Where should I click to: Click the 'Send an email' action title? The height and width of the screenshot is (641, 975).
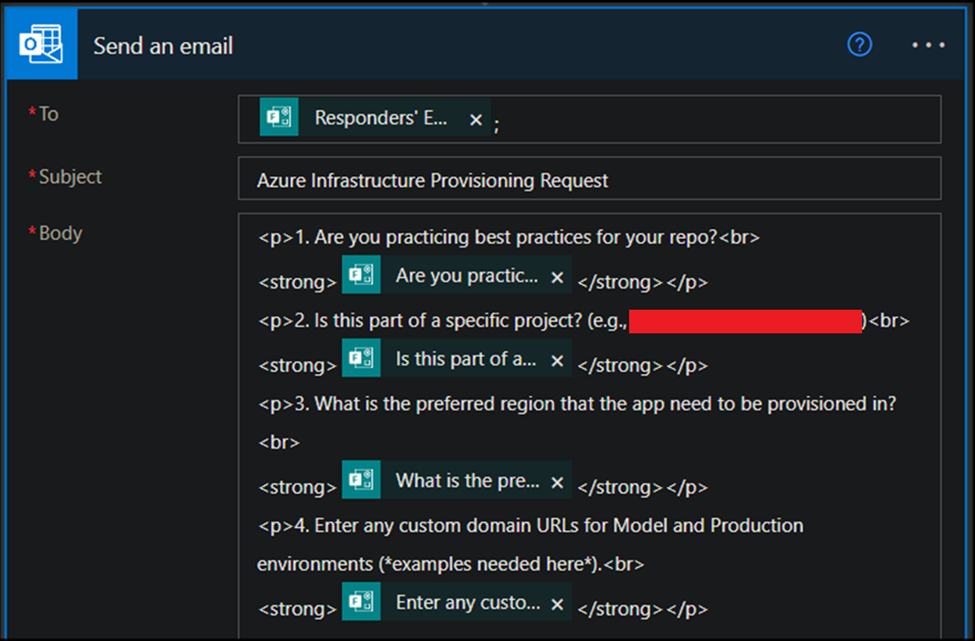point(163,46)
